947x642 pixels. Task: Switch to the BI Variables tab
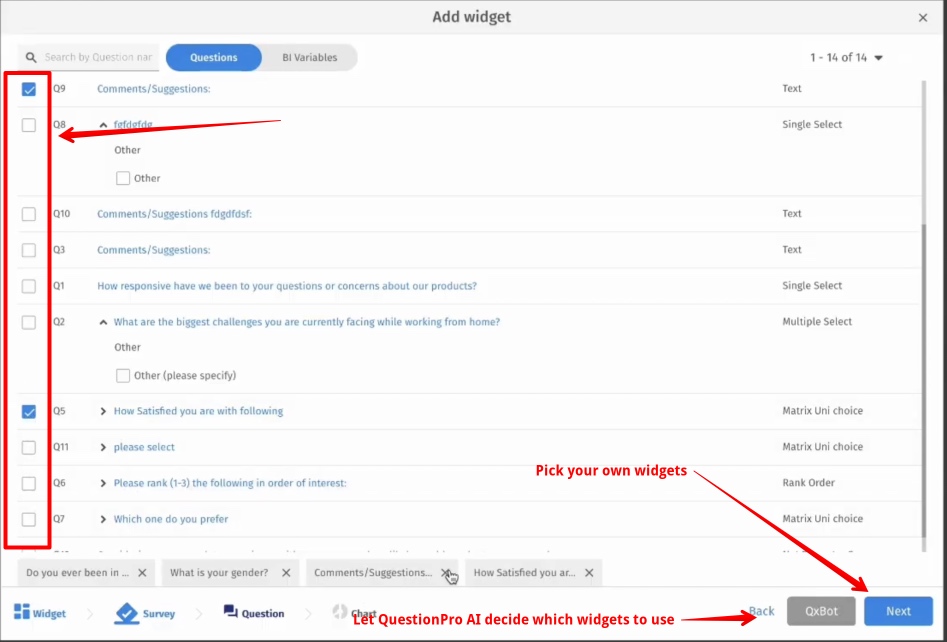pyautogui.click(x=309, y=57)
